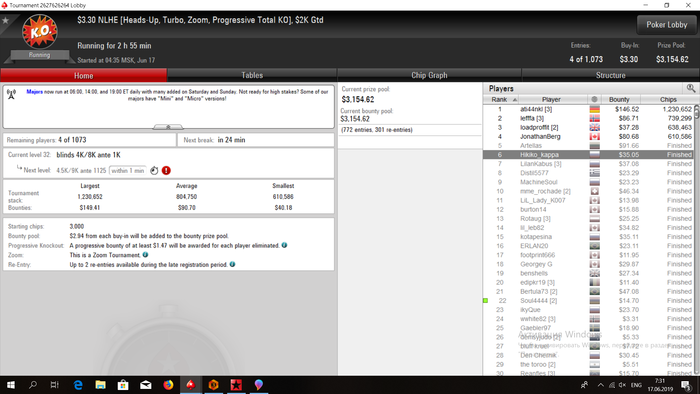Switch to PokerStars red spade taskbar icon
This screenshot has width=700, height=394.
191,385
